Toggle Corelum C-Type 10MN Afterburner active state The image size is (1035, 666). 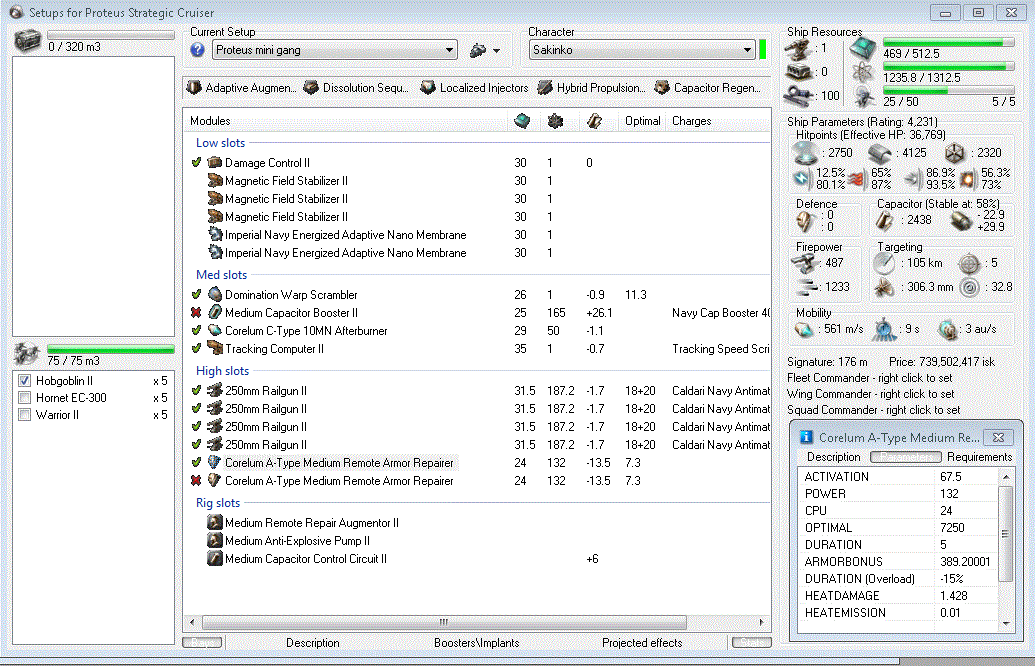(196, 331)
